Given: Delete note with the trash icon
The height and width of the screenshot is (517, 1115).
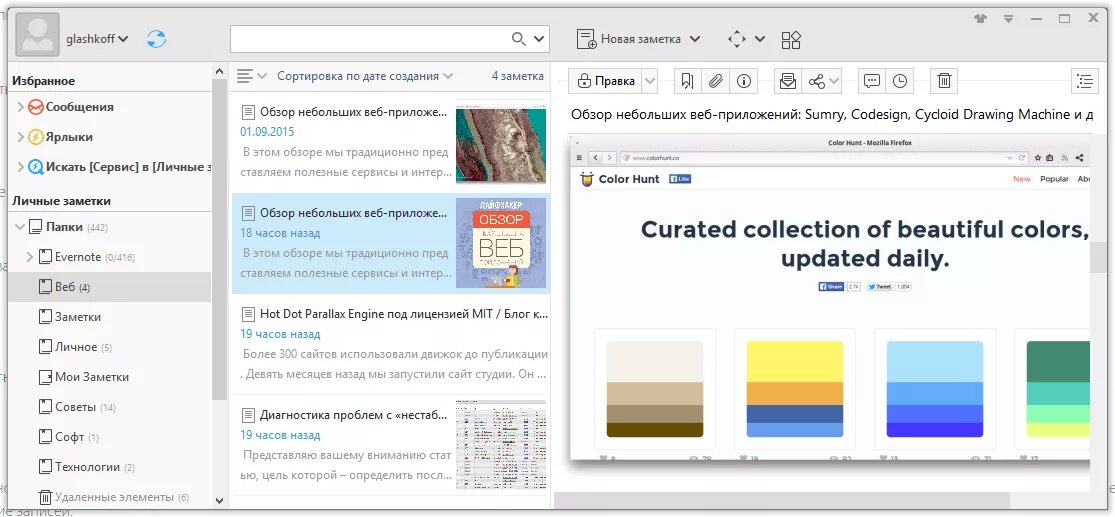Looking at the screenshot, I should pyautogui.click(x=944, y=81).
